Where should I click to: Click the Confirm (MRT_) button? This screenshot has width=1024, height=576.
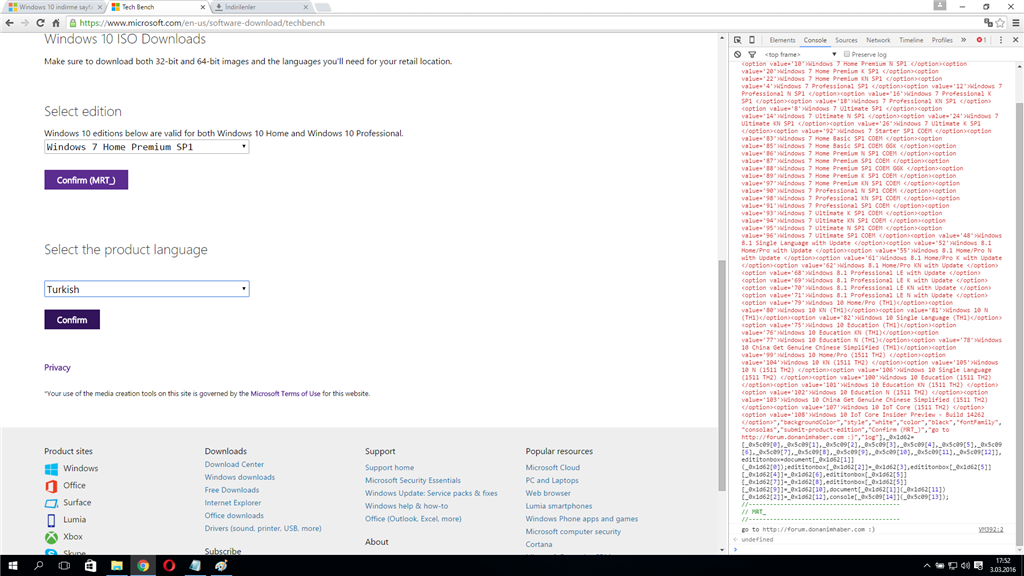[86, 180]
